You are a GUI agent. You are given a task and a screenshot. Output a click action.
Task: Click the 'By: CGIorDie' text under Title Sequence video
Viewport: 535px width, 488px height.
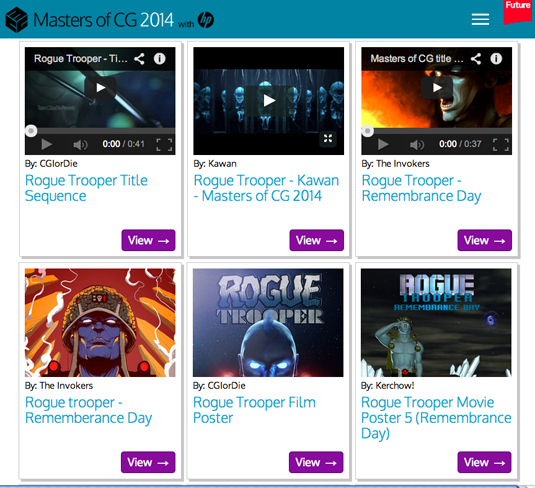[x=51, y=164]
